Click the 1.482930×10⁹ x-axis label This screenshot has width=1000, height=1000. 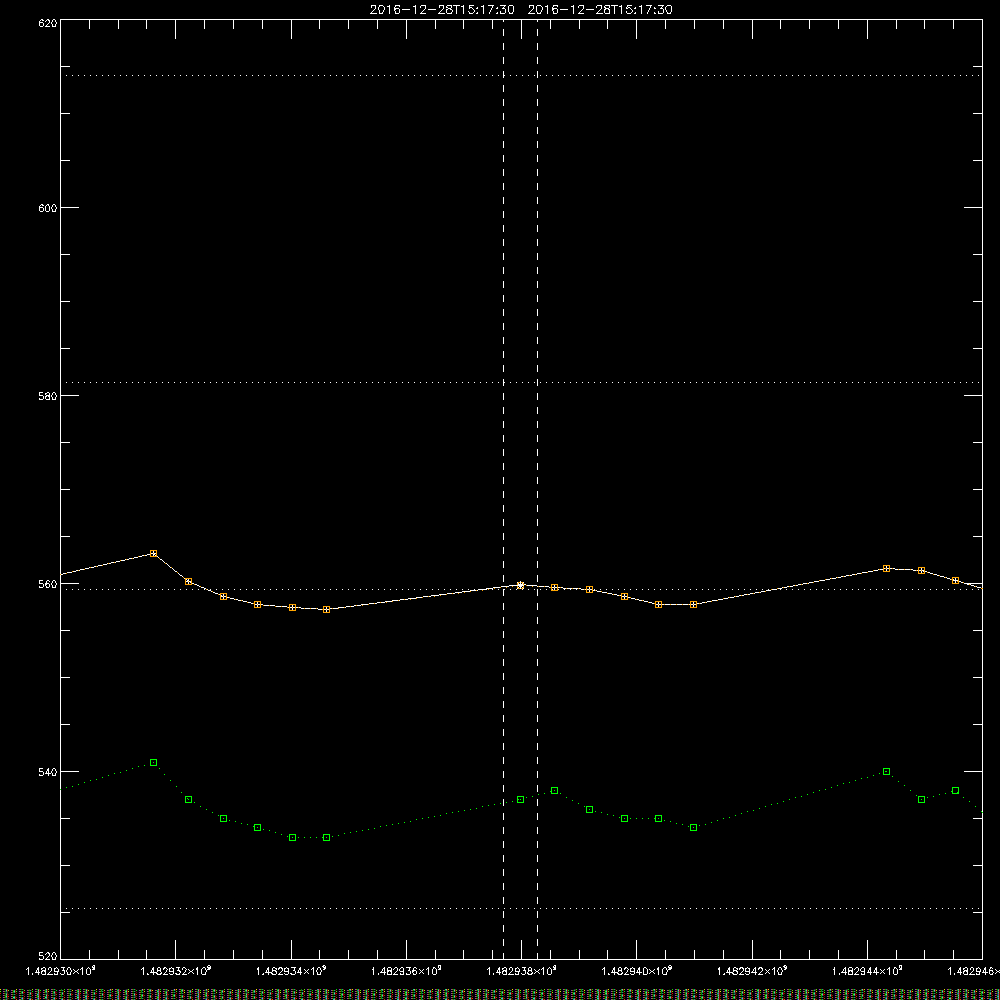[x=60, y=971]
